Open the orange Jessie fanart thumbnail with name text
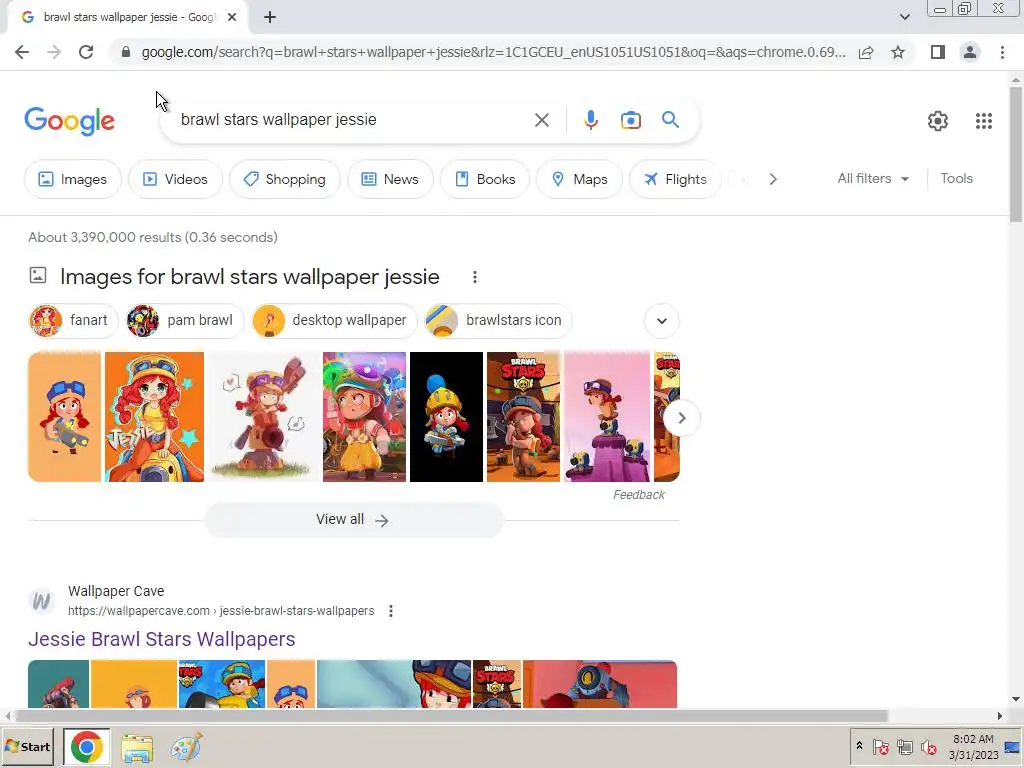This screenshot has height=768, width=1024. [154, 417]
